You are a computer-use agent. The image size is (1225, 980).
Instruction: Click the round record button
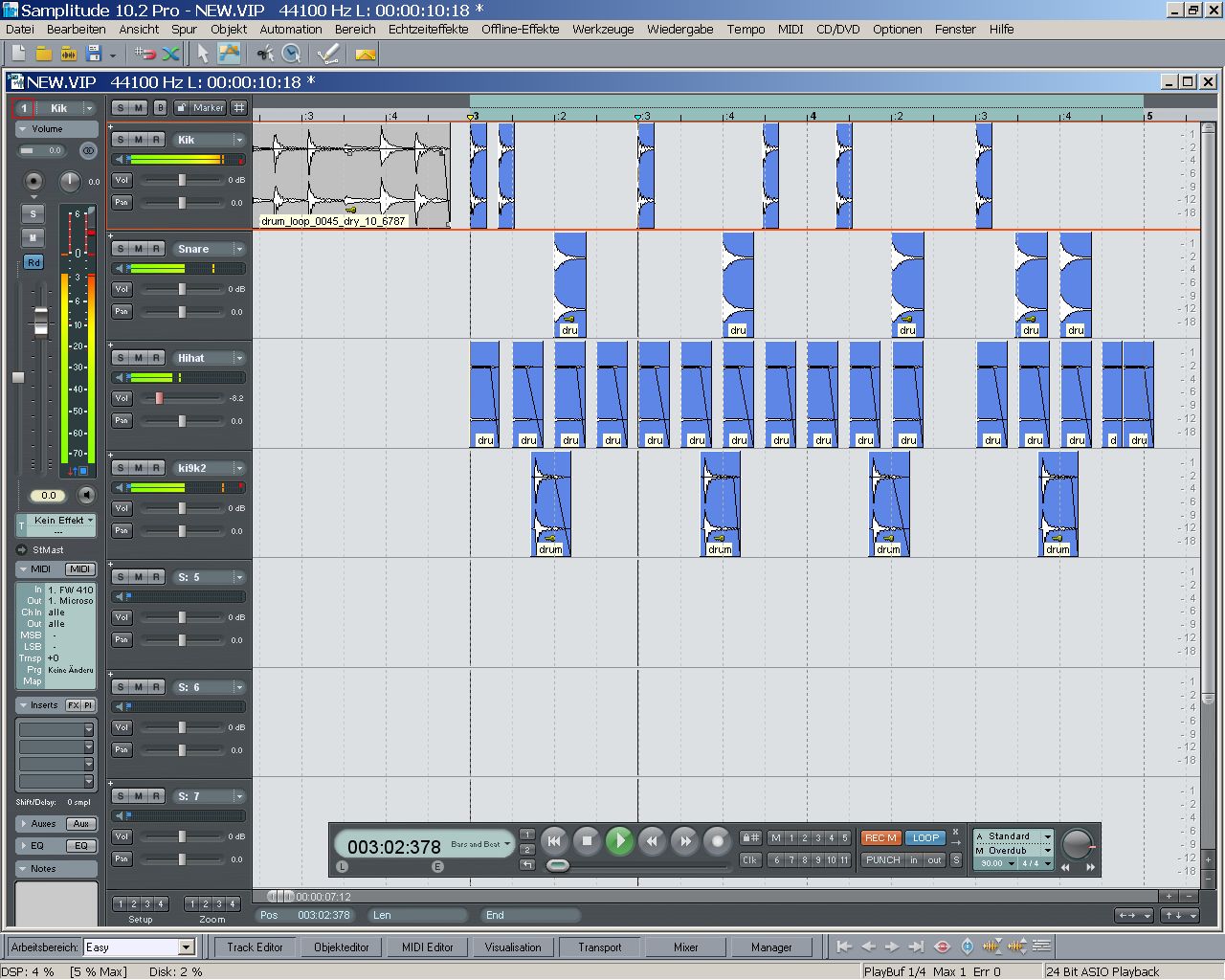click(717, 841)
